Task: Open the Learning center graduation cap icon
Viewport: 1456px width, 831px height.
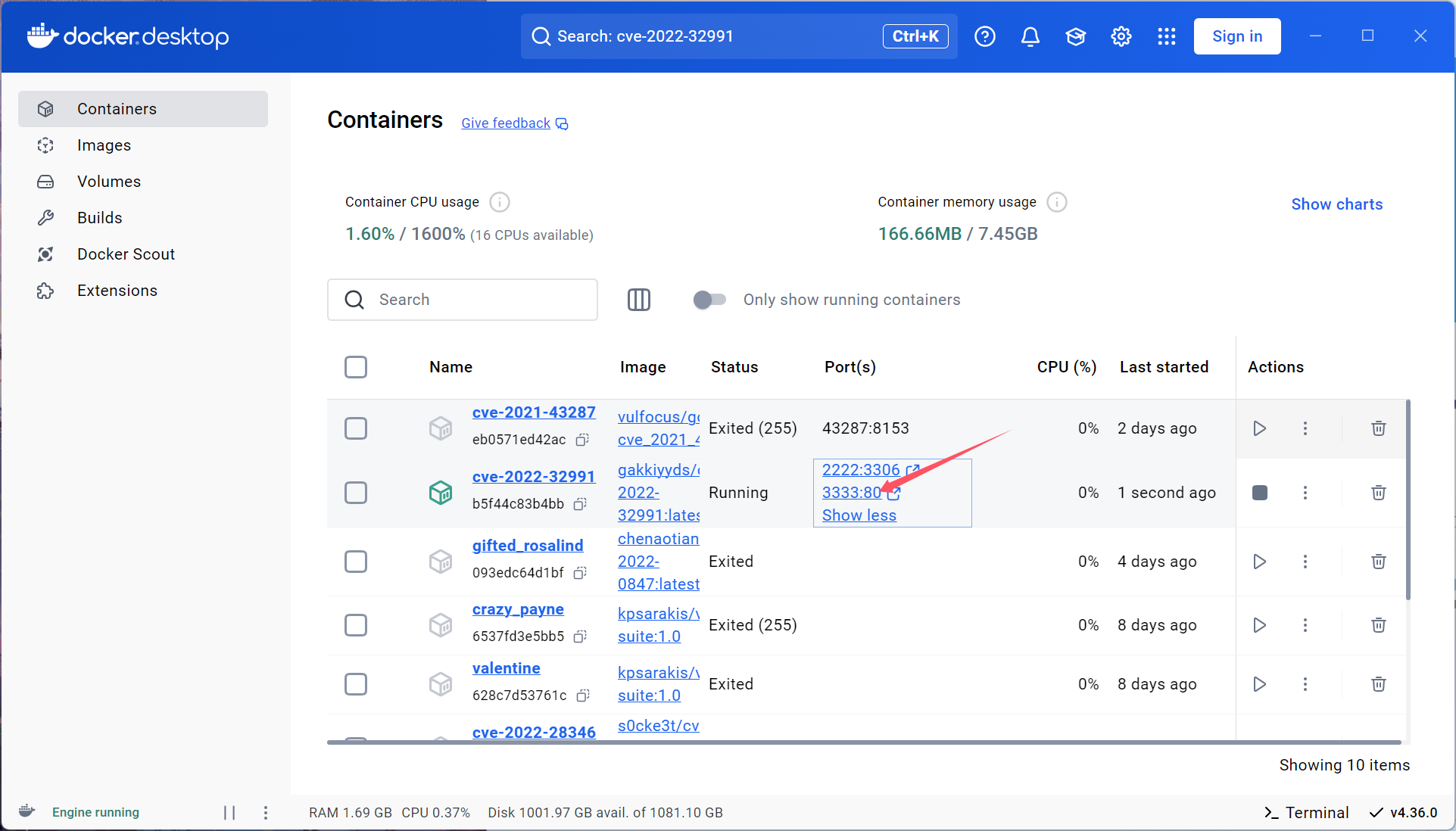Action: (x=1075, y=36)
